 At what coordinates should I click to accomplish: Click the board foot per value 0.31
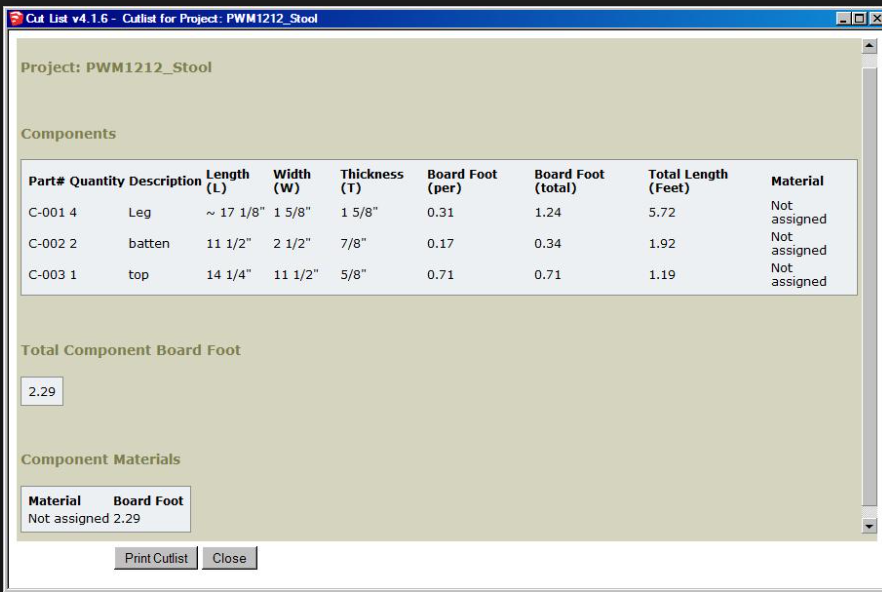pyautogui.click(x=440, y=212)
